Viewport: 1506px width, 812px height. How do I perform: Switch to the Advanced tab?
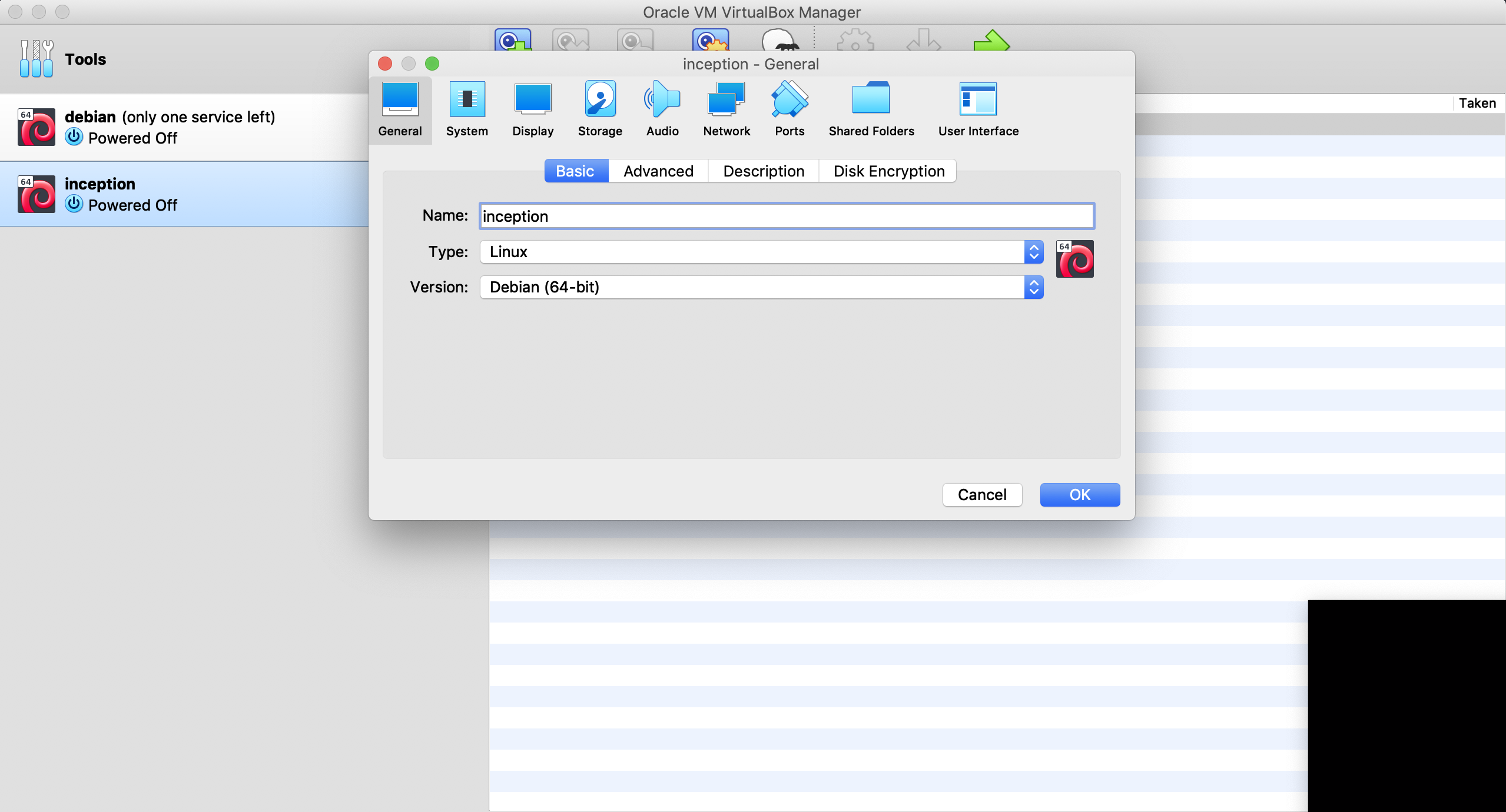pyautogui.click(x=658, y=171)
